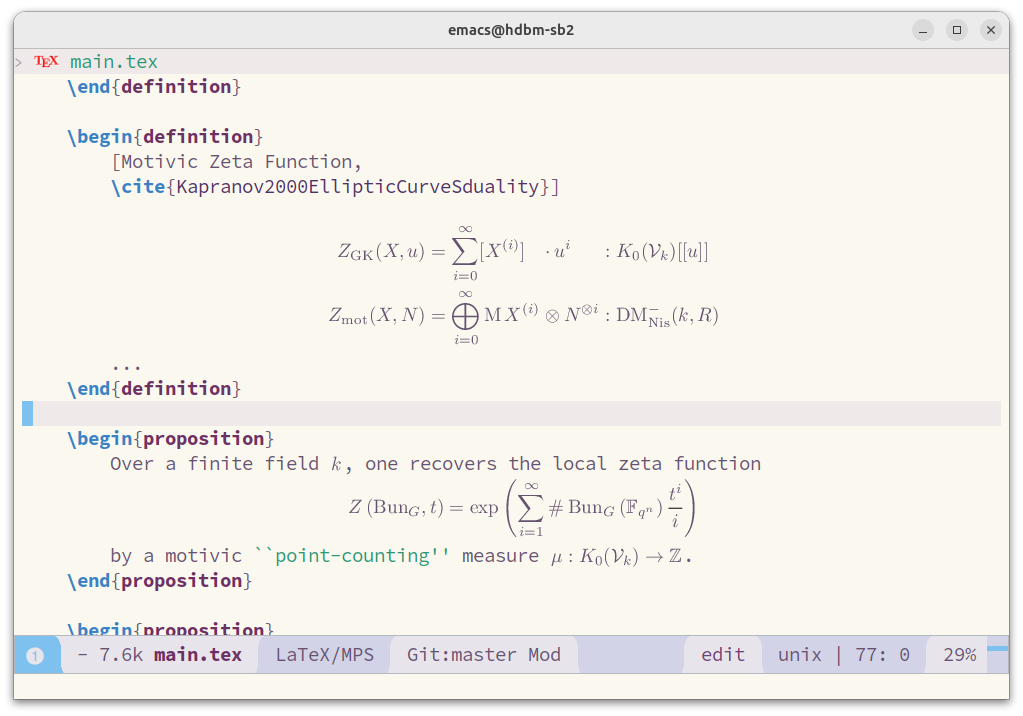Click the circled "1" window number indicator

pyautogui.click(x=36, y=654)
